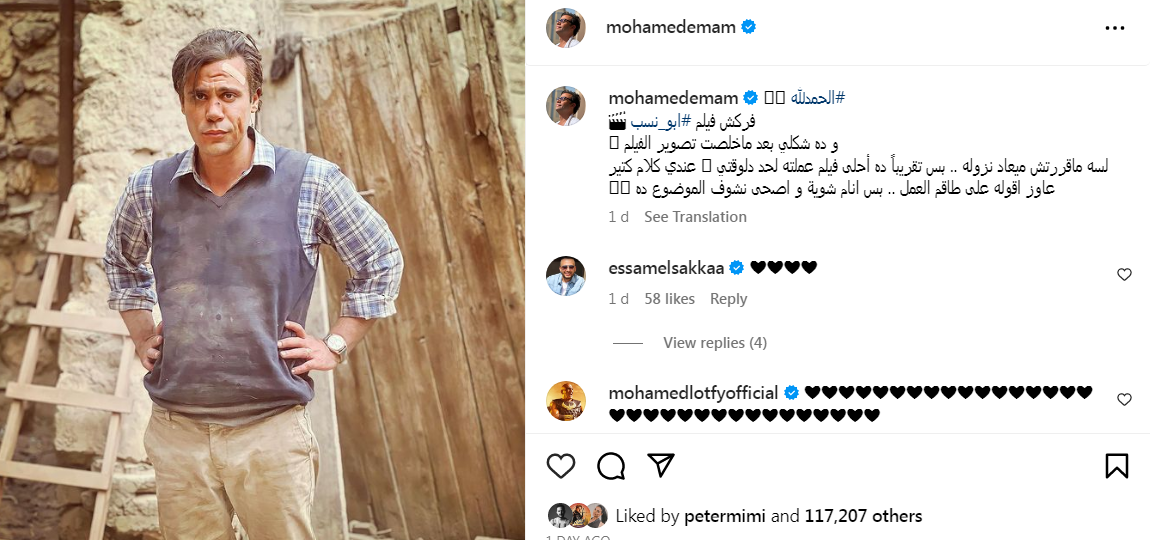
Task: Expand View replies (4)
Action: pyautogui.click(x=715, y=343)
